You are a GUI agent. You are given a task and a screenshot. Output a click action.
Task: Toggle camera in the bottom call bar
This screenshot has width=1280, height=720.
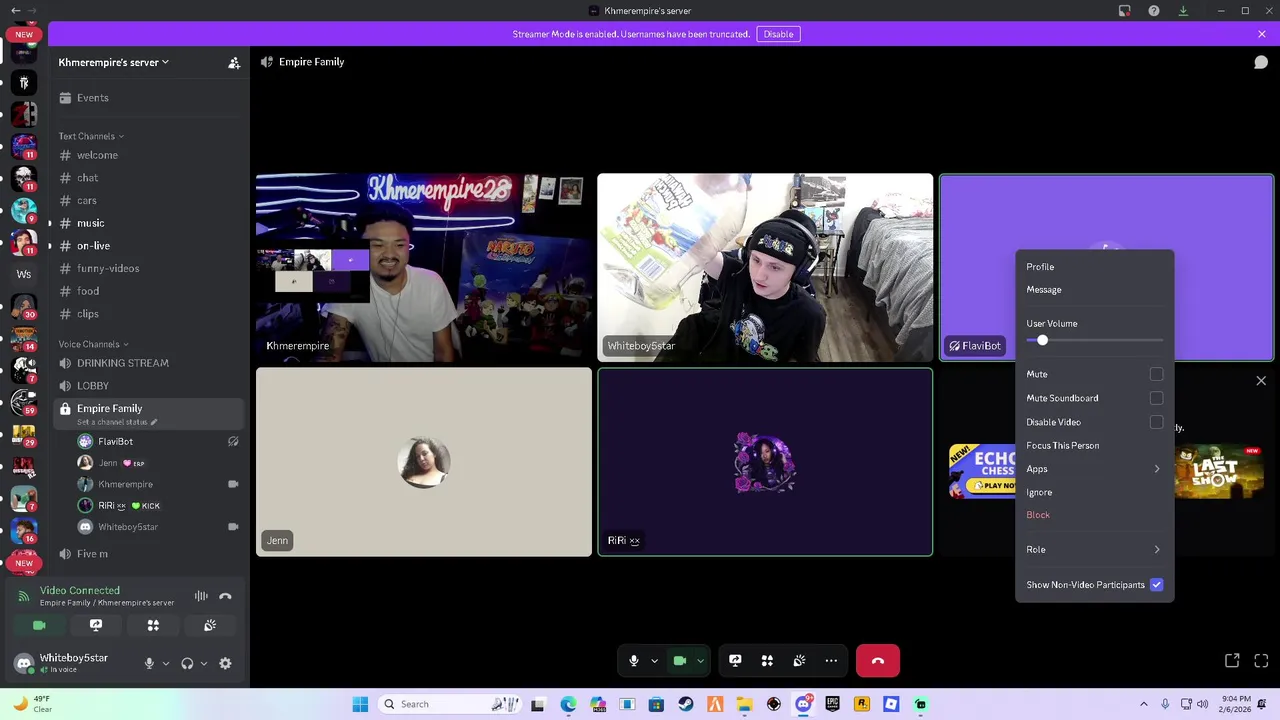tap(680, 660)
